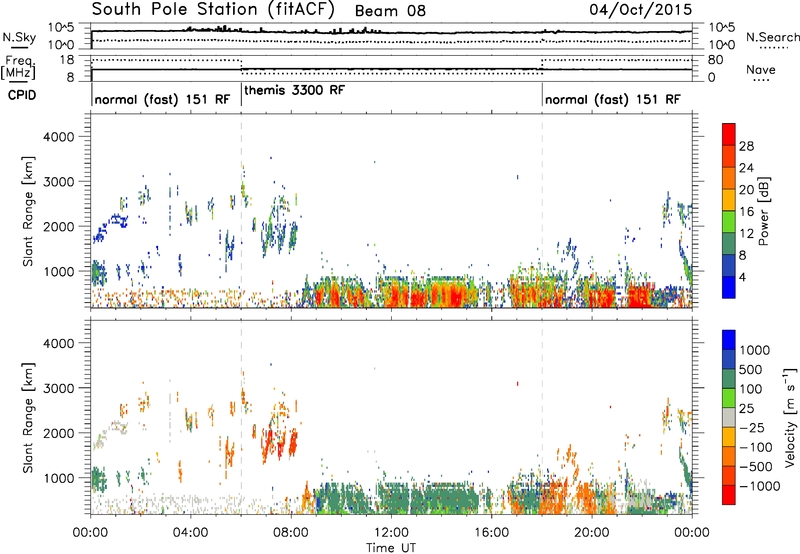Click the 'Beam 08' label

[x=390, y=11]
